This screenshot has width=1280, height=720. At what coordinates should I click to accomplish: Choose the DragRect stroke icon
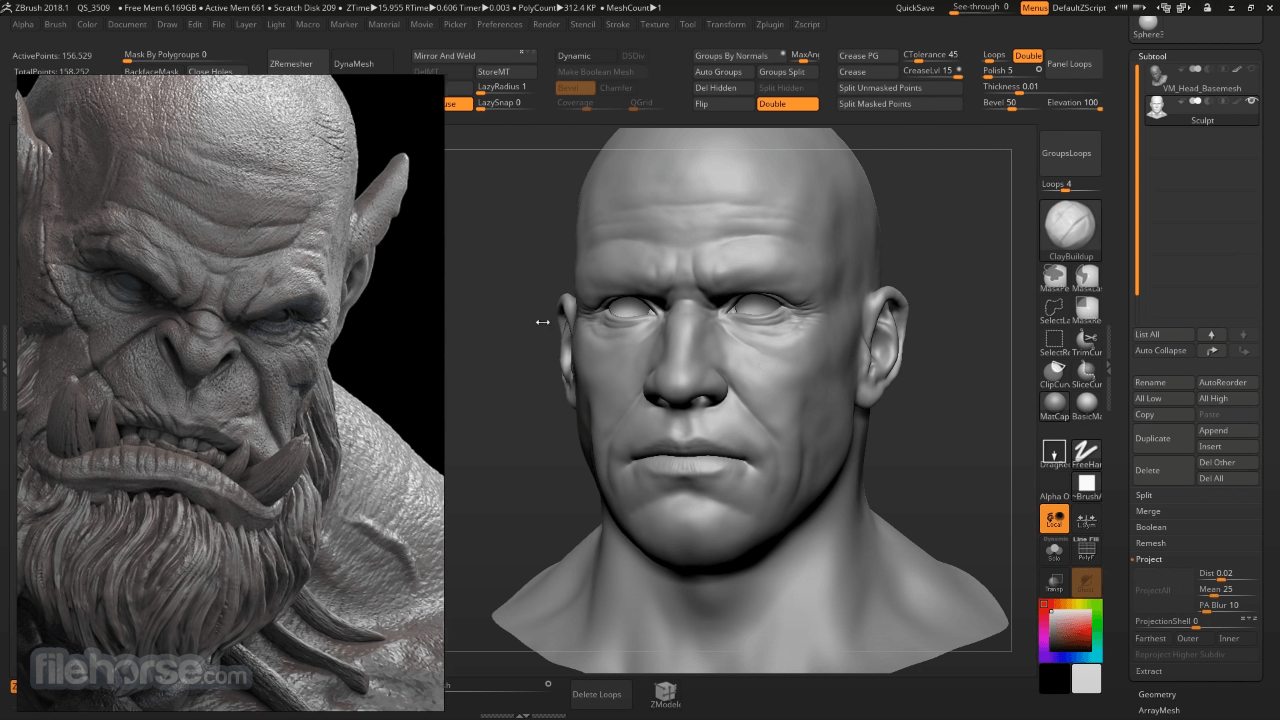(1054, 453)
